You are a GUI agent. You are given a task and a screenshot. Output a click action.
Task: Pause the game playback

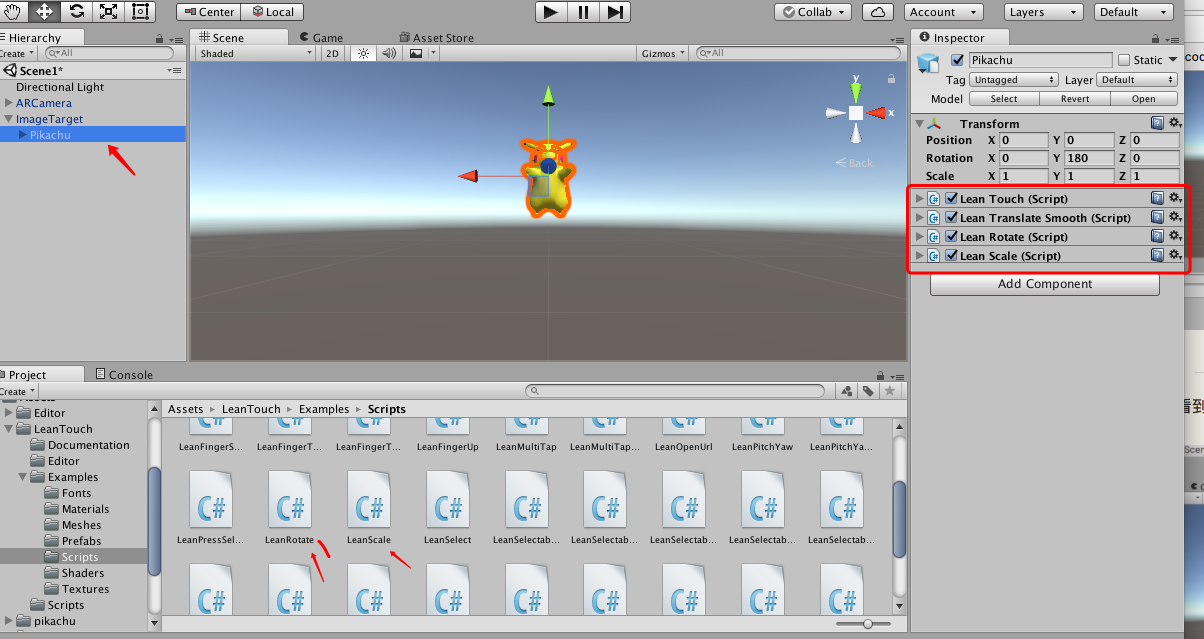[x=583, y=12]
